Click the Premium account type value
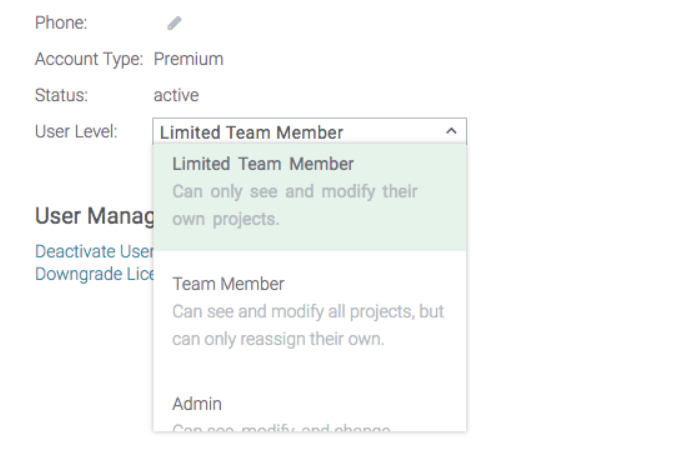696x469 pixels. tap(189, 59)
